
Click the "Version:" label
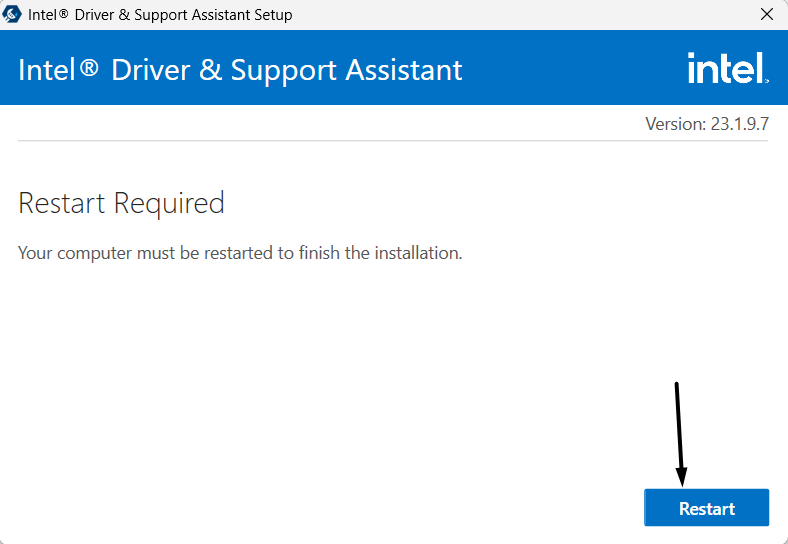[x=676, y=124]
